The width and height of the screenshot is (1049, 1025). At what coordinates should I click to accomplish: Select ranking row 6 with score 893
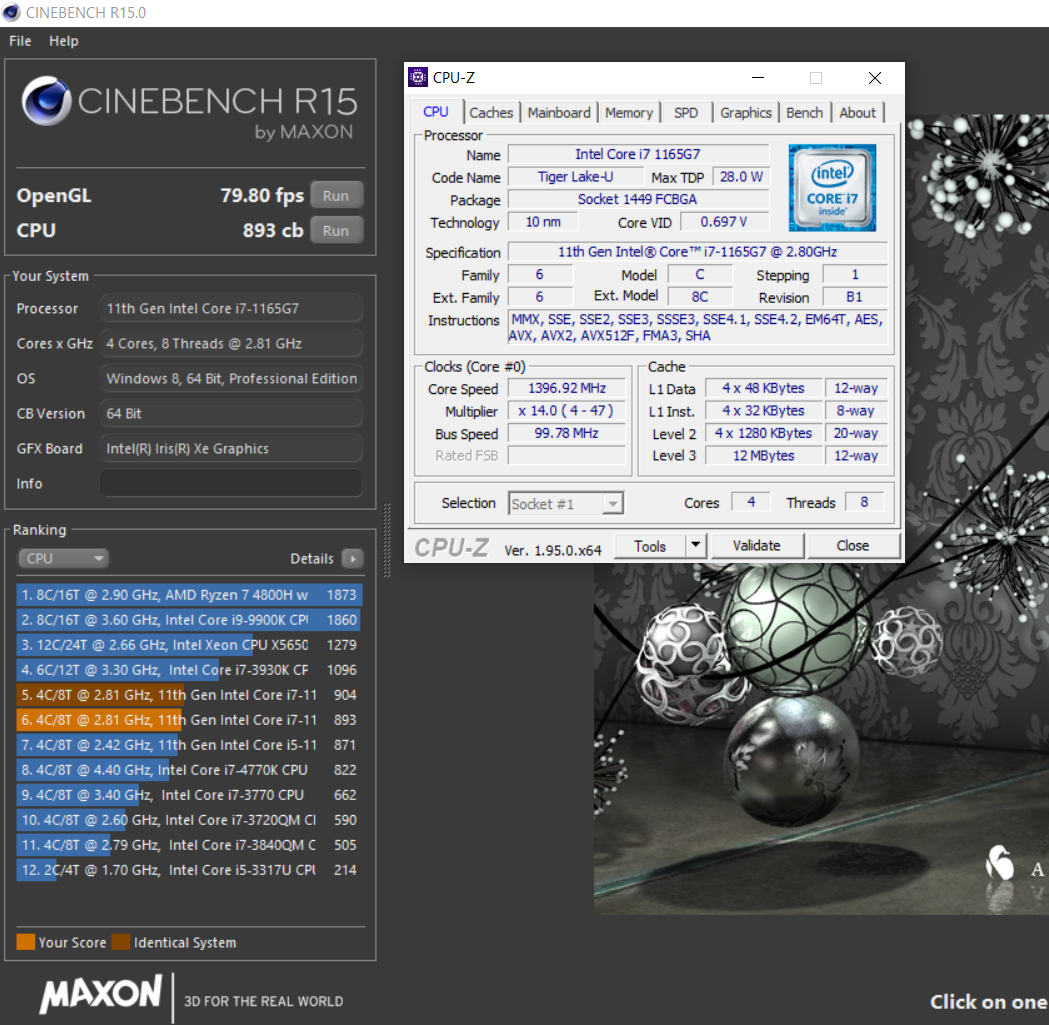[x=189, y=720]
